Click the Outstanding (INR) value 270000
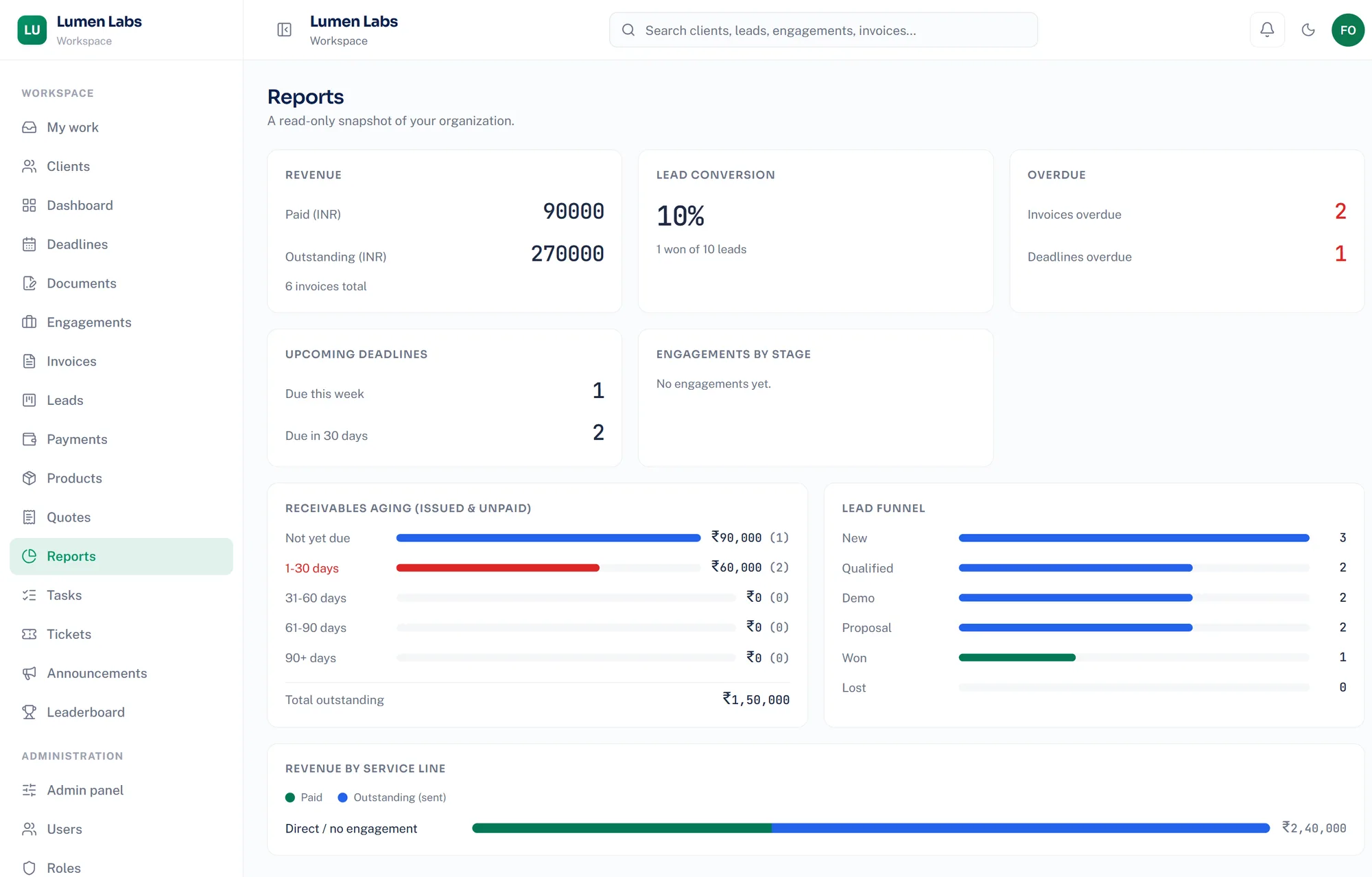Image resolution: width=1372 pixels, height=877 pixels. tap(567, 254)
